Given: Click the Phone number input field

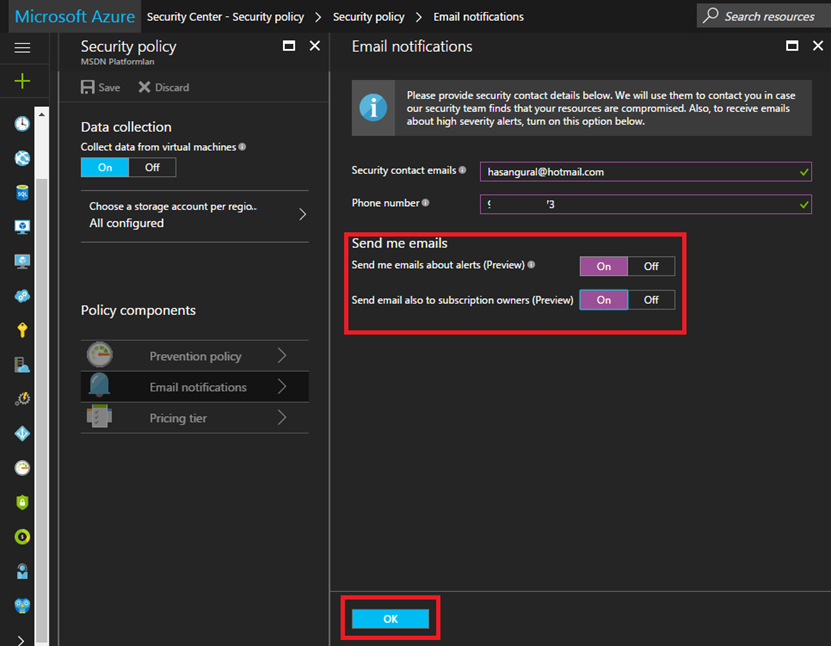Looking at the screenshot, I should click(x=646, y=204).
